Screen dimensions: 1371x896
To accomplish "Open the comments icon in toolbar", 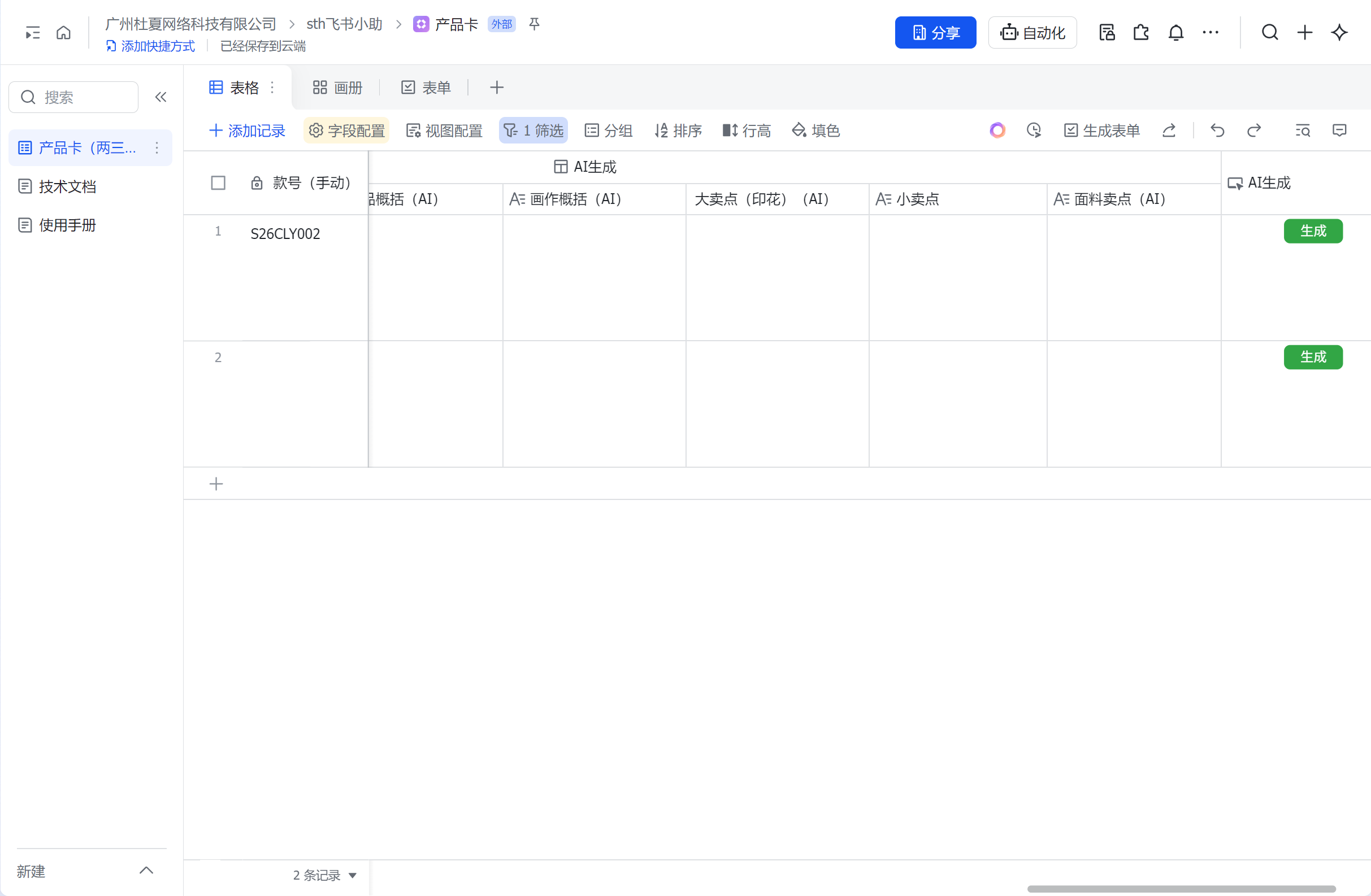I will tap(1339, 131).
